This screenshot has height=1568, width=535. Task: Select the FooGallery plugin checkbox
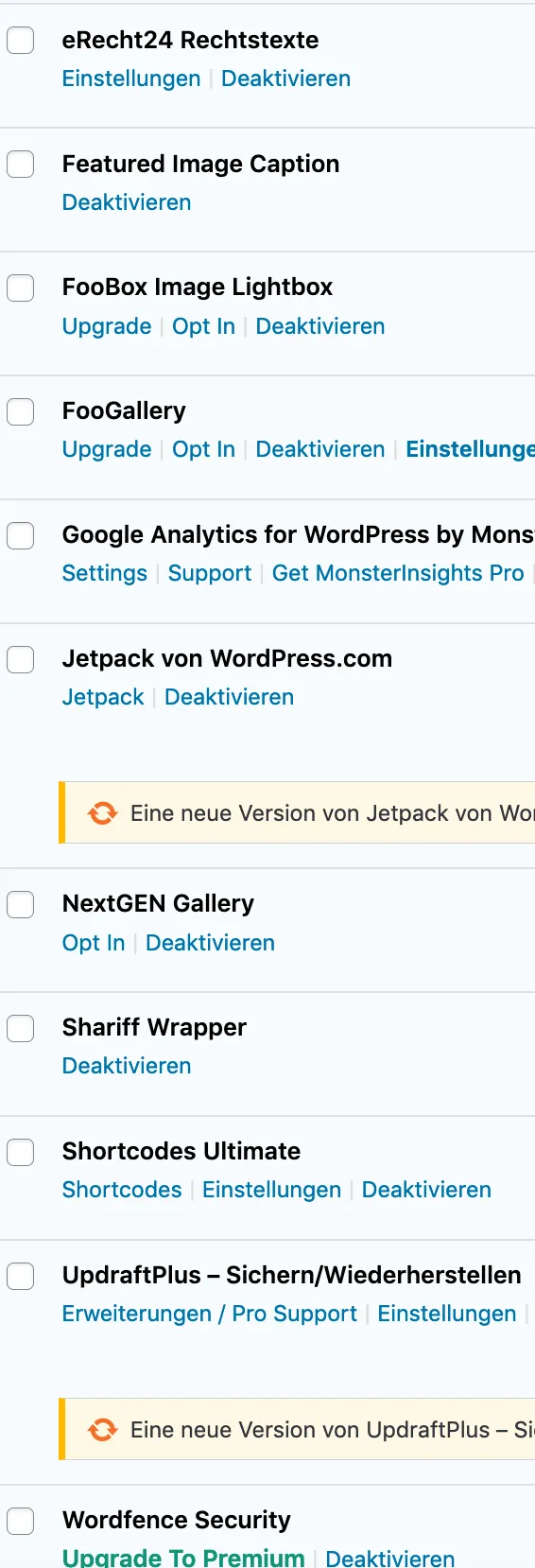coord(21,411)
